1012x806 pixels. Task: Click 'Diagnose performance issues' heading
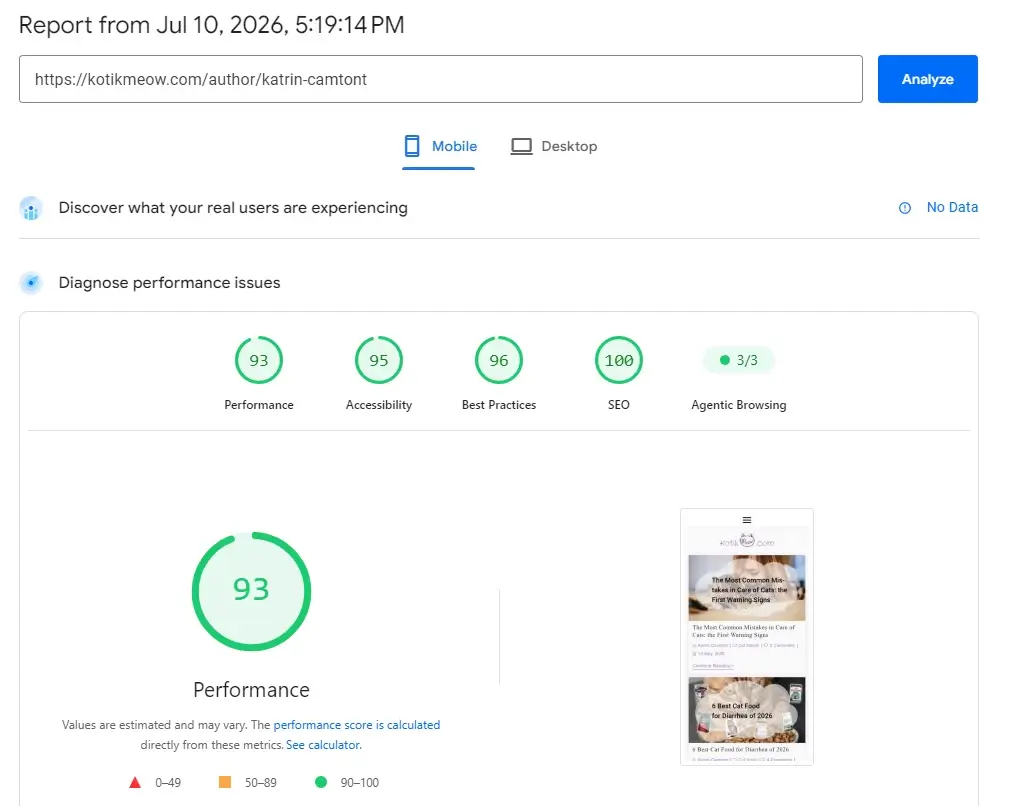169,283
